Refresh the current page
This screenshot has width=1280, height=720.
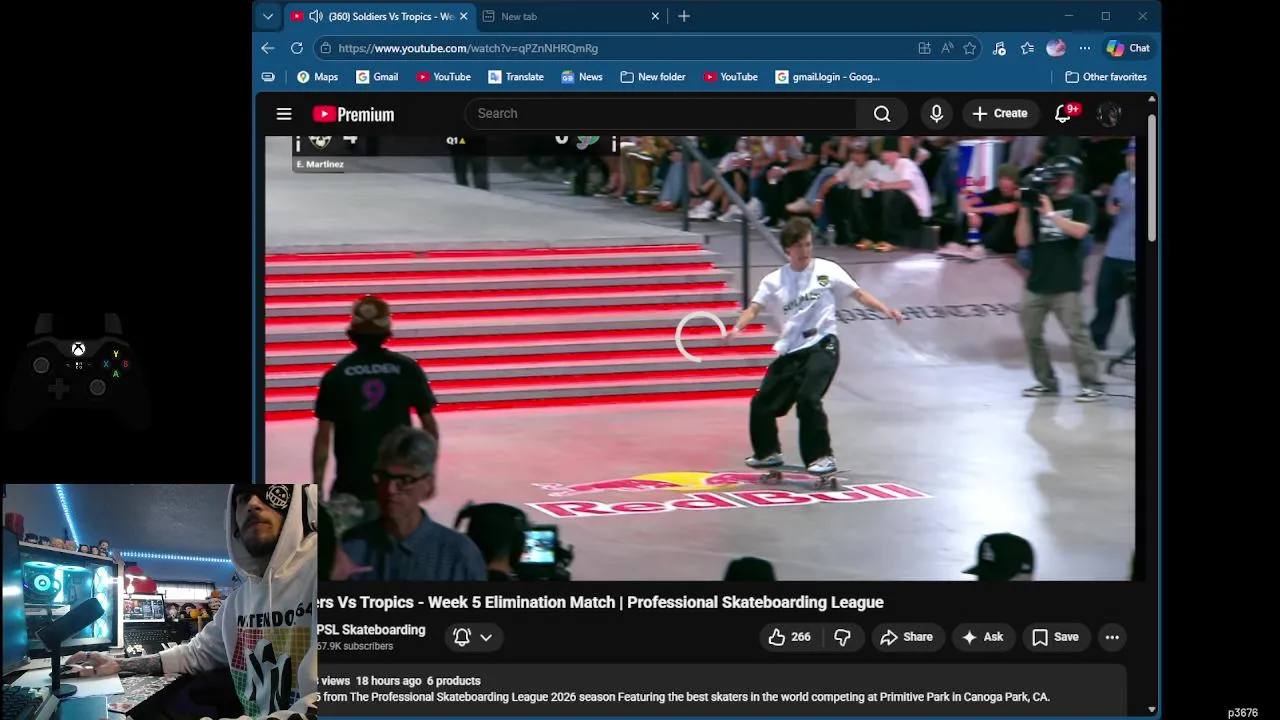point(297,48)
